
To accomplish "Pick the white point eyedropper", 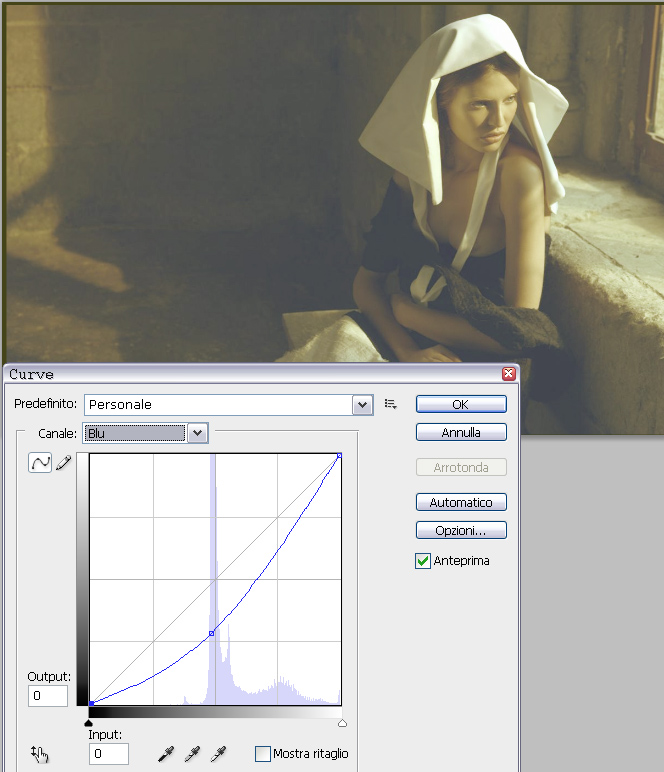I will coord(218,754).
